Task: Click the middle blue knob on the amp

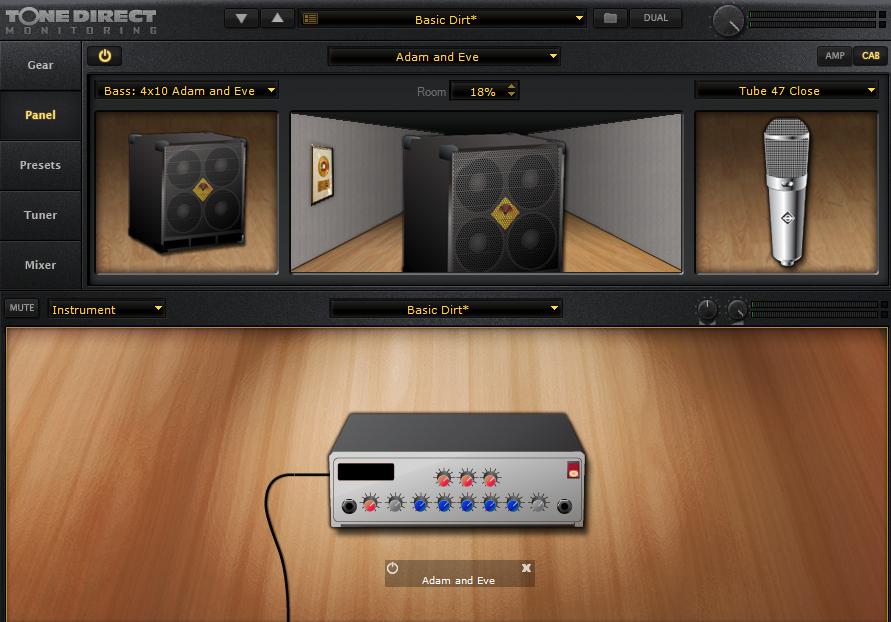Action: pos(467,503)
